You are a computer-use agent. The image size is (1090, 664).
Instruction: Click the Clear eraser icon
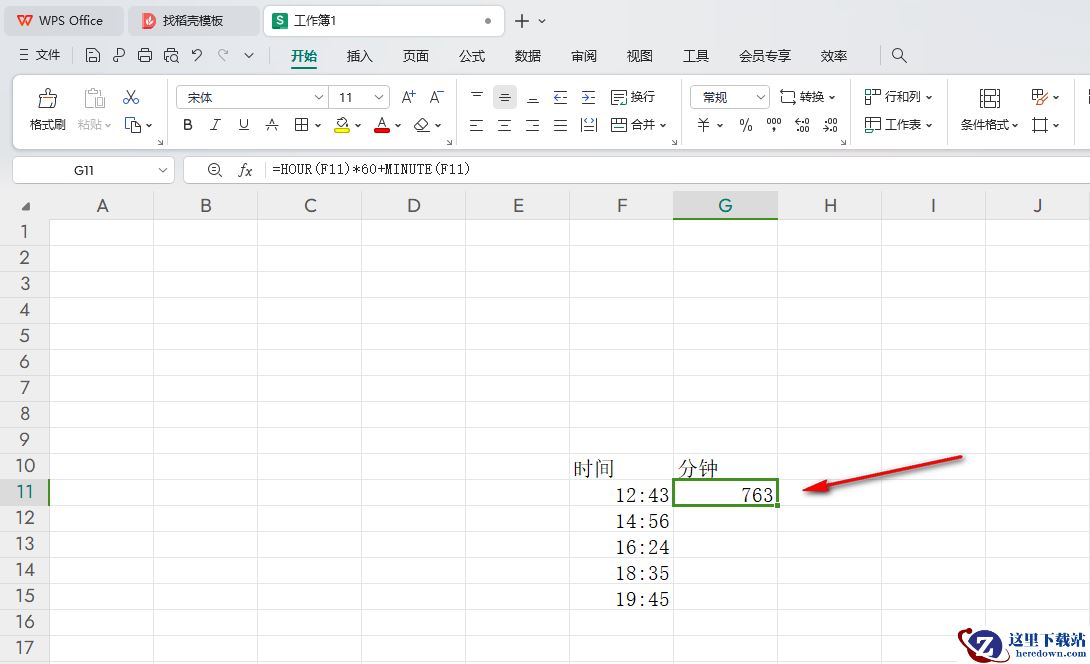(x=421, y=125)
